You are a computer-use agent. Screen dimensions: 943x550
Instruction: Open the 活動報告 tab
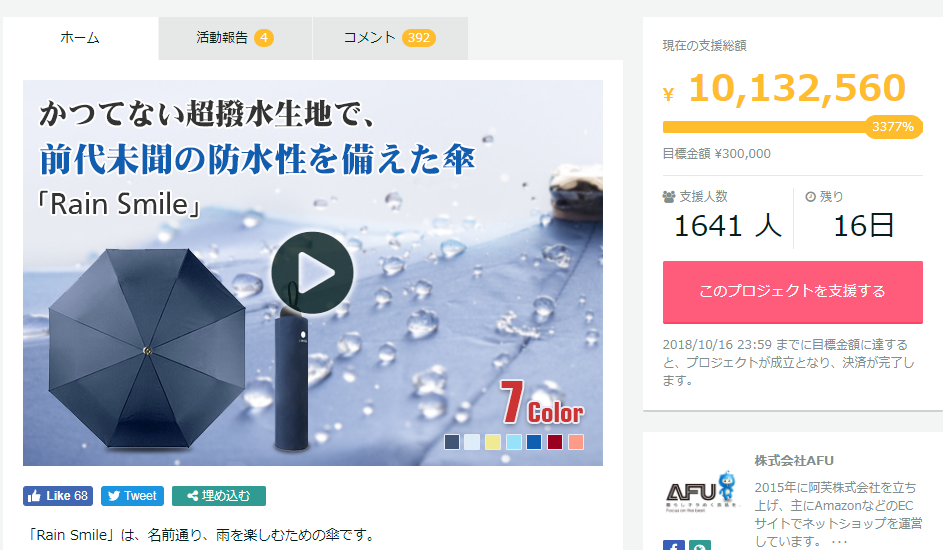(x=235, y=38)
